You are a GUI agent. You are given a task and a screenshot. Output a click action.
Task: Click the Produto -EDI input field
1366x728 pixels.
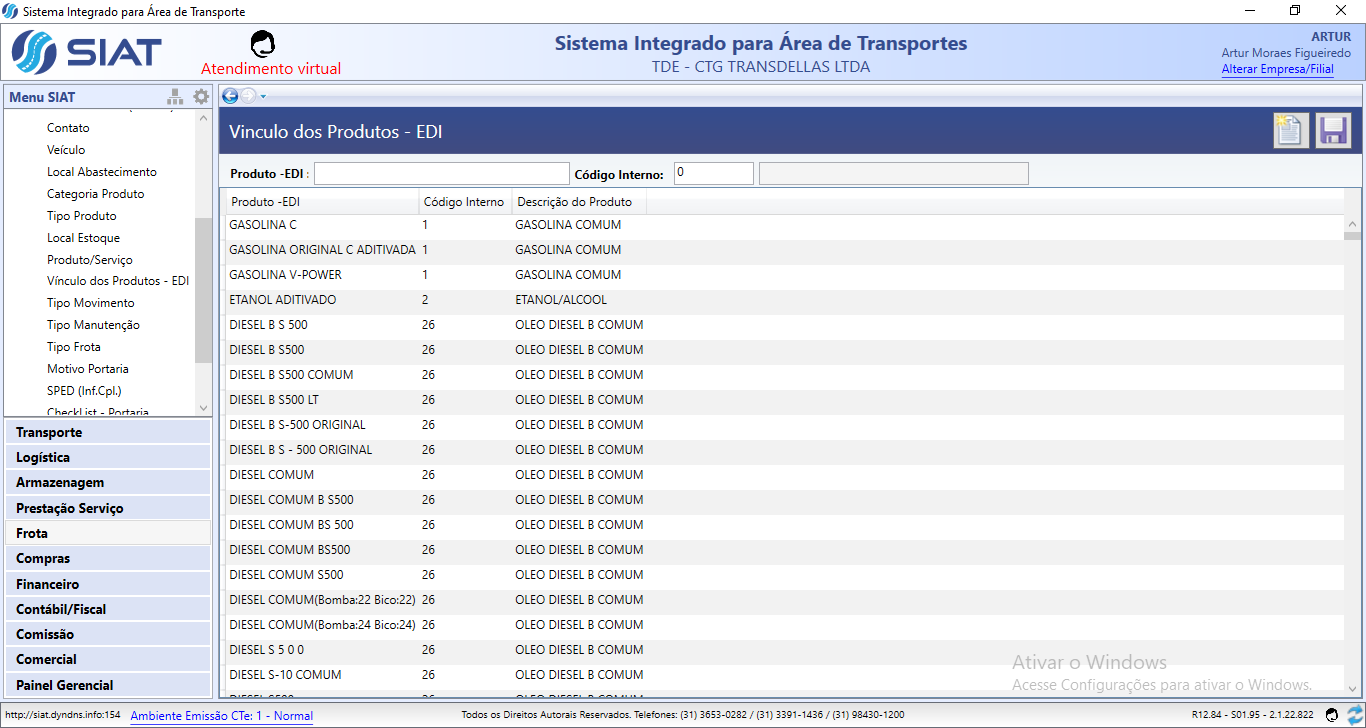[x=441, y=174]
